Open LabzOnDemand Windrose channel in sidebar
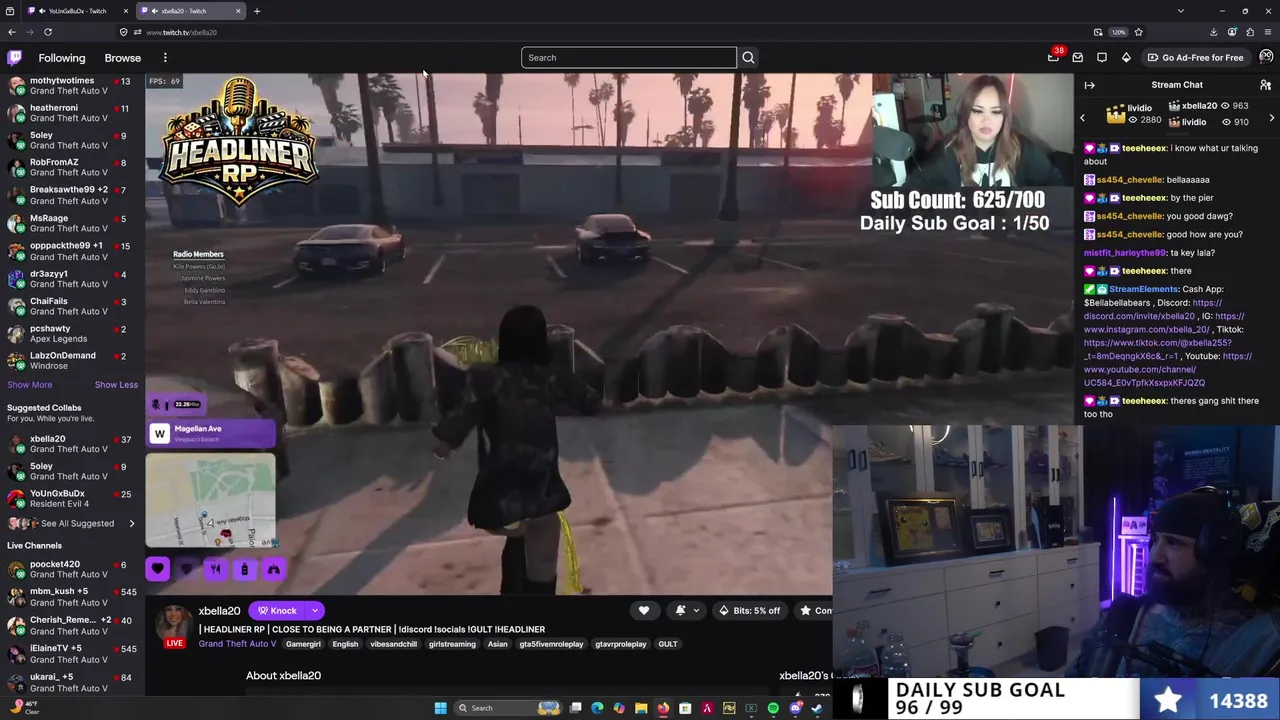 coord(70,361)
